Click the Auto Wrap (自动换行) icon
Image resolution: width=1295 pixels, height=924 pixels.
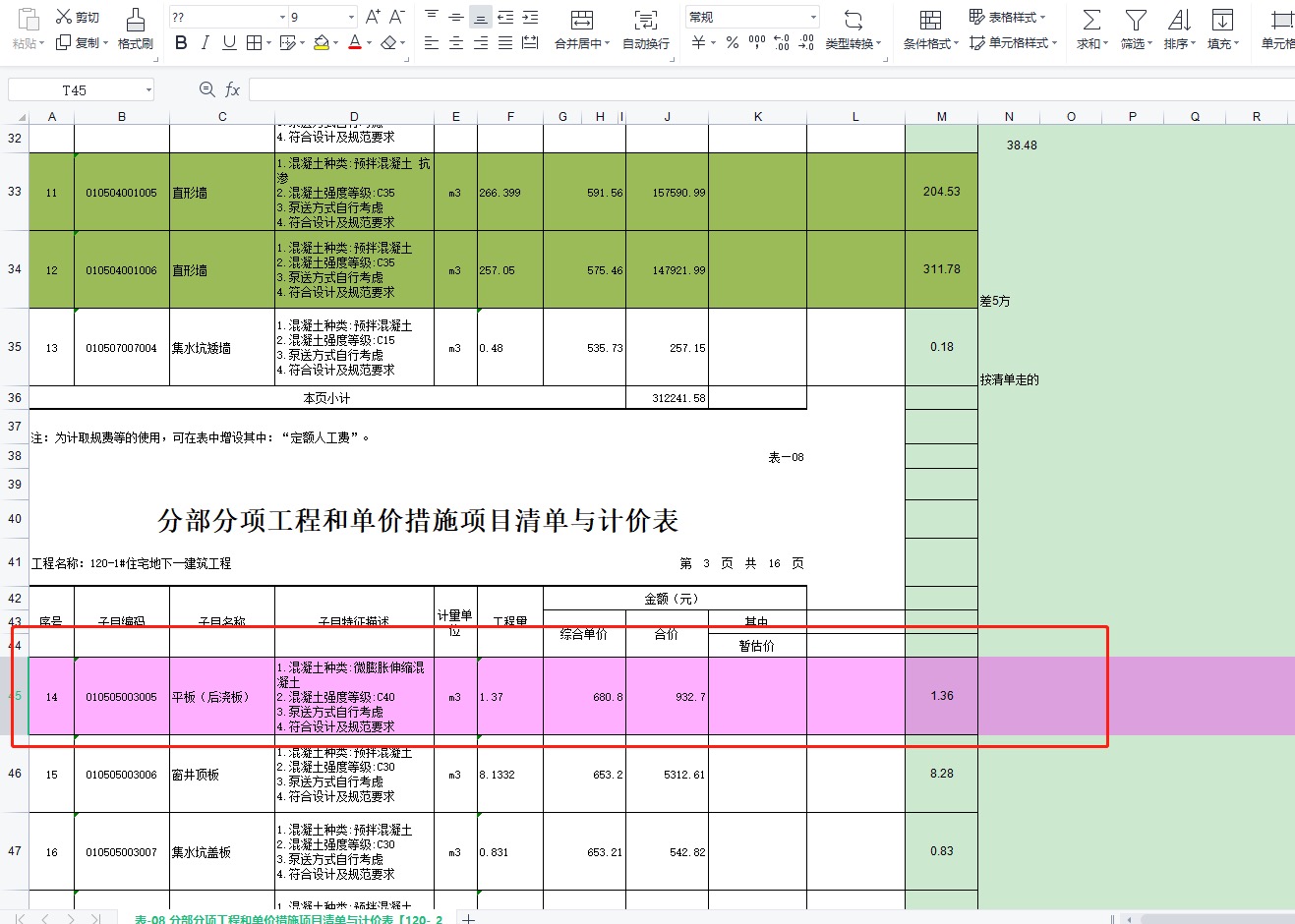tap(645, 20)
